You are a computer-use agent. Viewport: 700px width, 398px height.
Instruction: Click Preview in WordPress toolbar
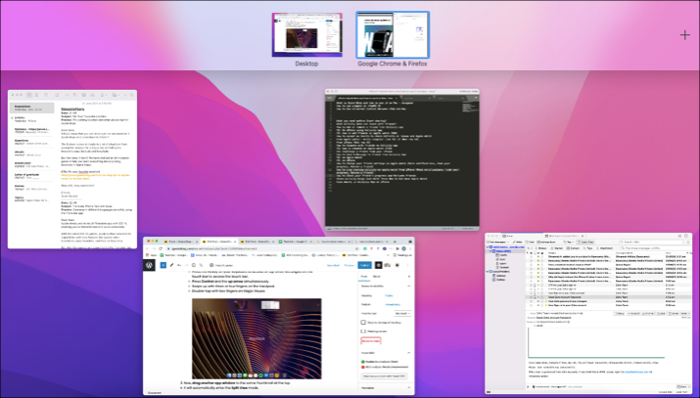349,265
